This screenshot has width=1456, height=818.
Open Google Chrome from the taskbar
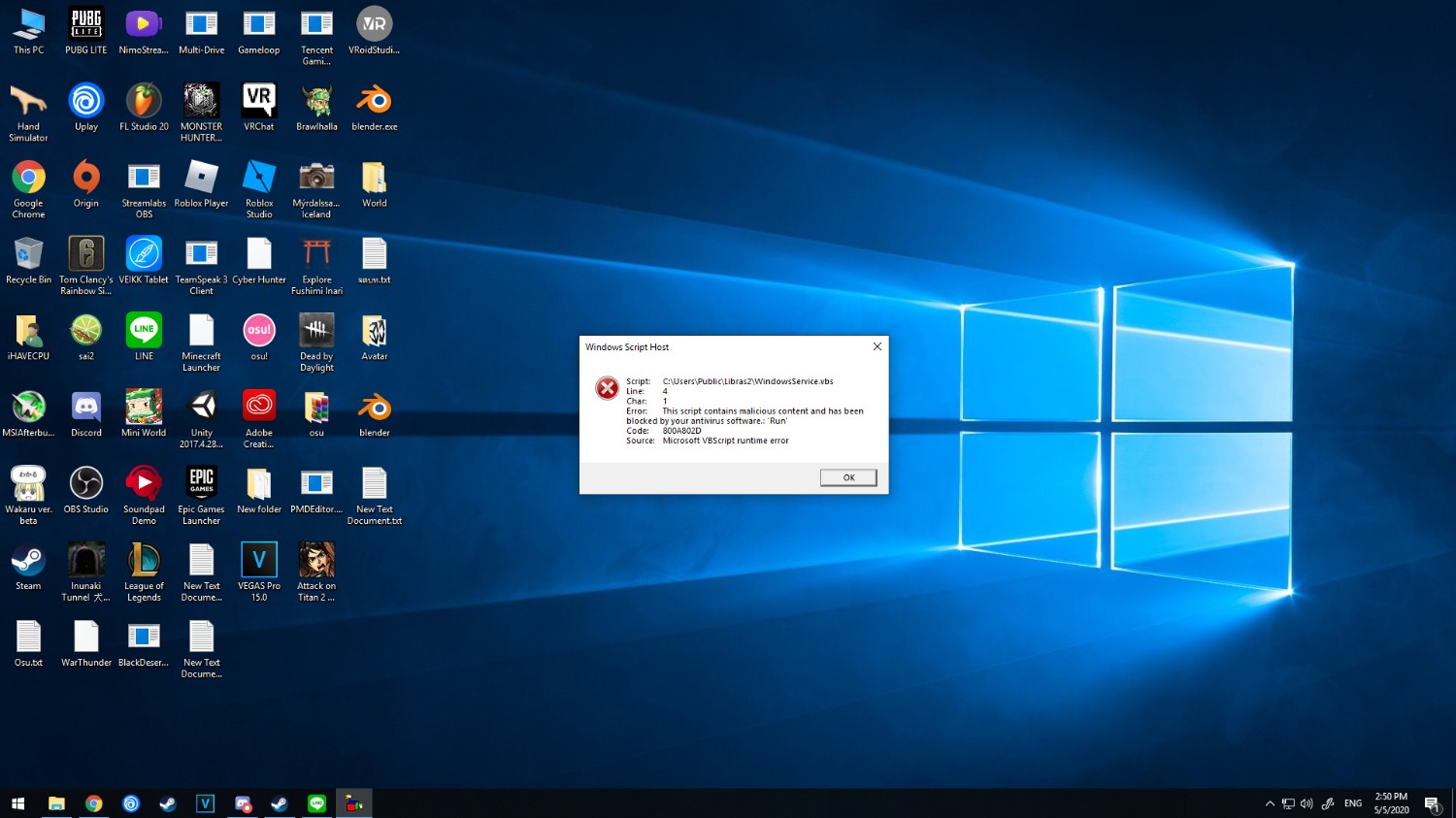click(94, 803)
